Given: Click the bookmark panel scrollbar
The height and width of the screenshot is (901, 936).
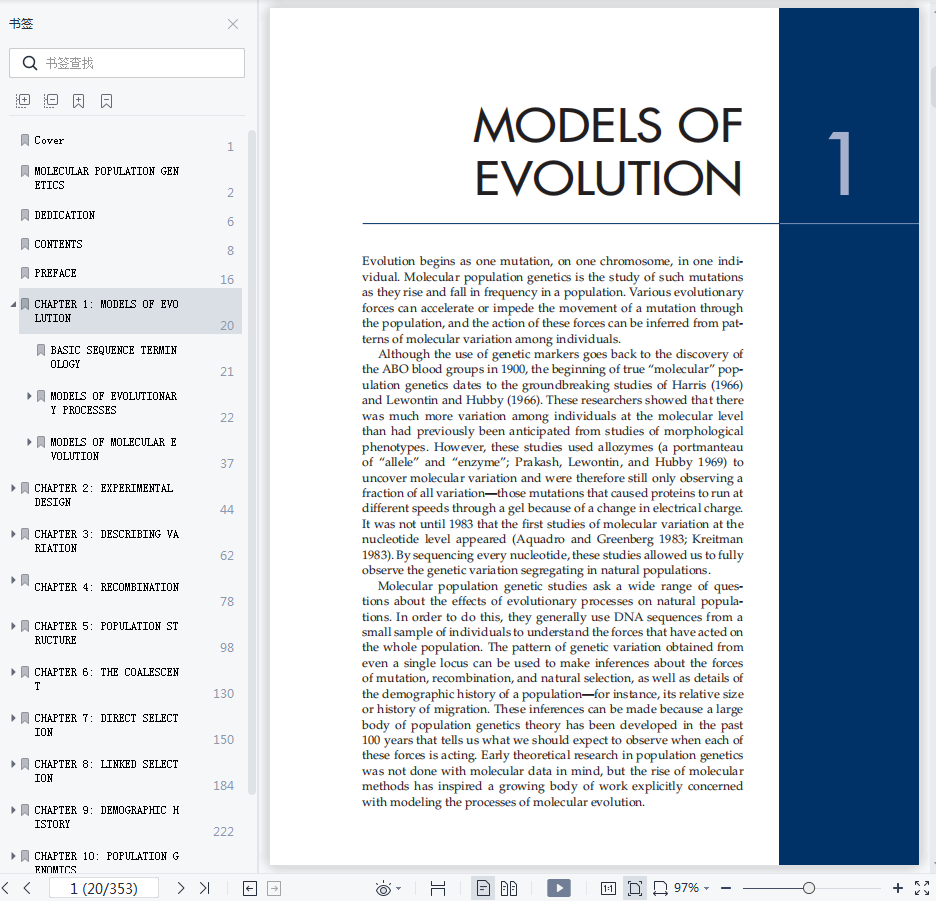Looking at the screenshot, I should pyautogui.click(x=252, y=462).
